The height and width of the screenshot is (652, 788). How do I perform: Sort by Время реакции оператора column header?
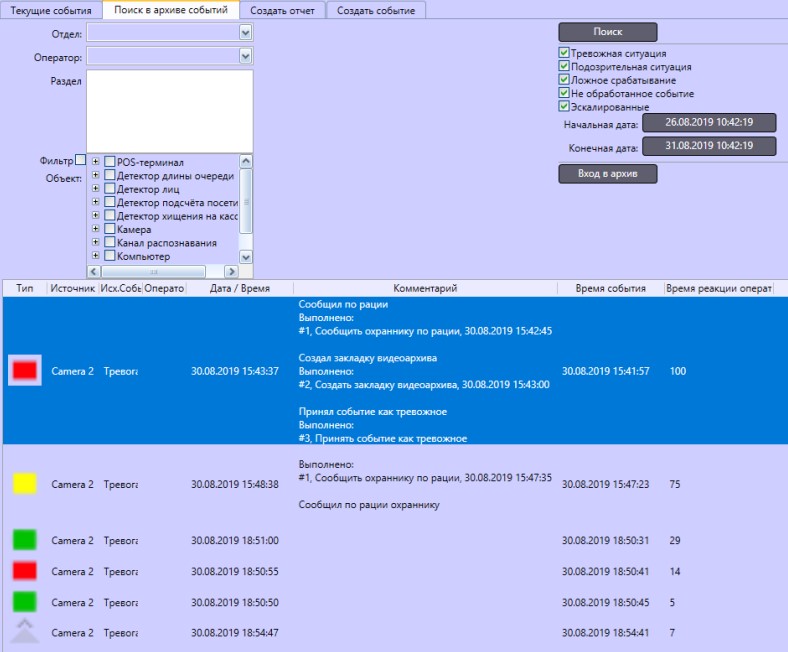tap(719, 288)
